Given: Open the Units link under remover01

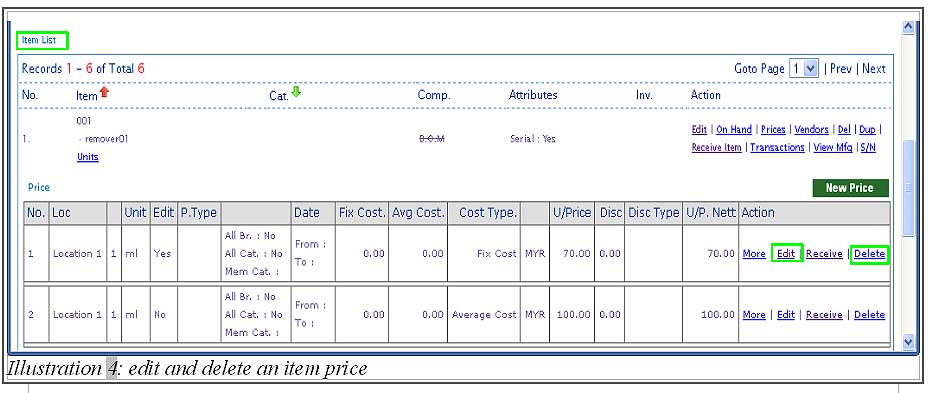Looking at the screenshot, I should pos(88,157).
